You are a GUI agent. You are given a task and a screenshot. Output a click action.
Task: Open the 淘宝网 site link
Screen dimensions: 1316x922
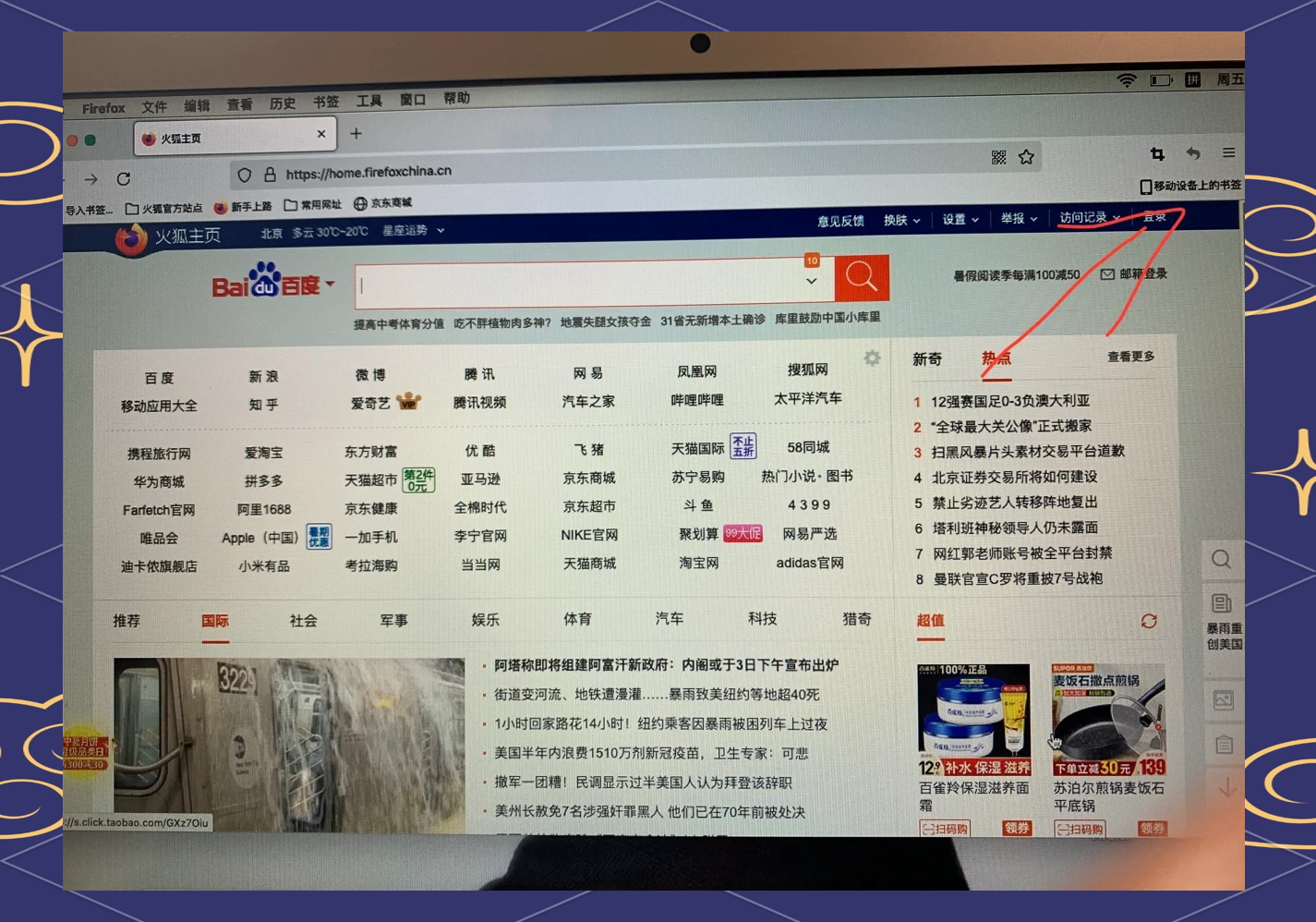pyautogui.click(x=699, y=563)
